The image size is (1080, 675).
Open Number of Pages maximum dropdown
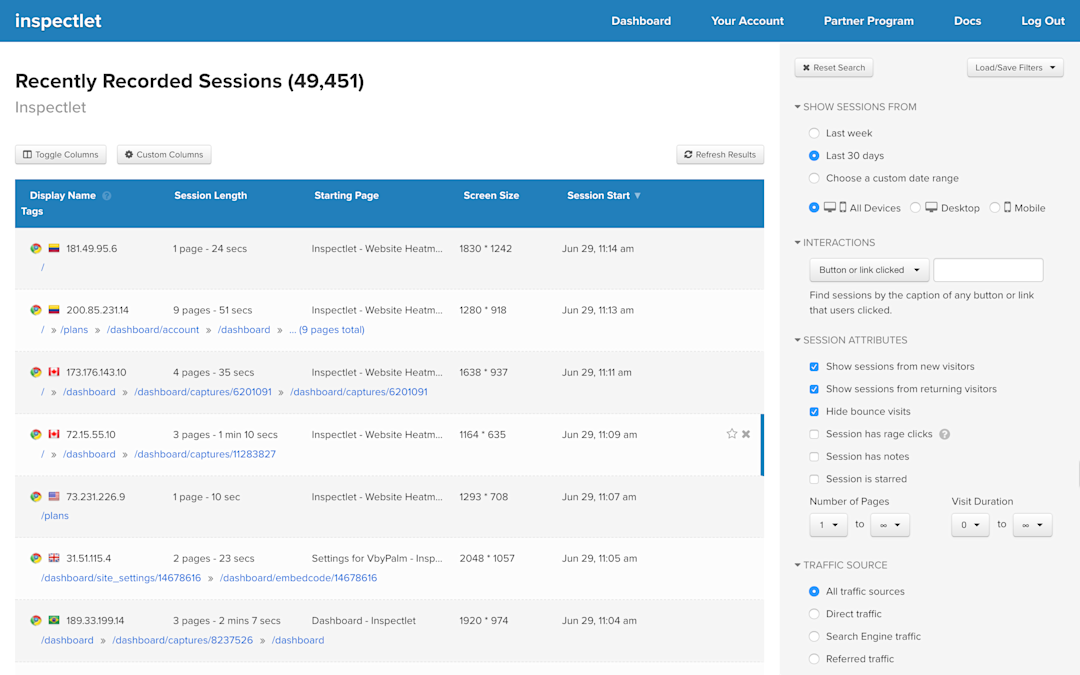pos(890,525)
